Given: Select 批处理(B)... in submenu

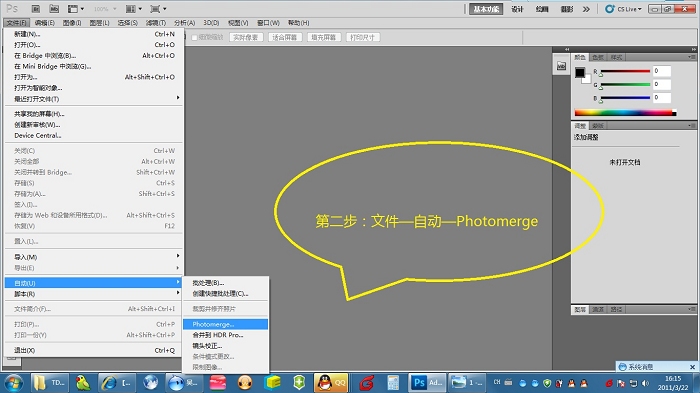Looking at the screenshot, I should [225, 283].
